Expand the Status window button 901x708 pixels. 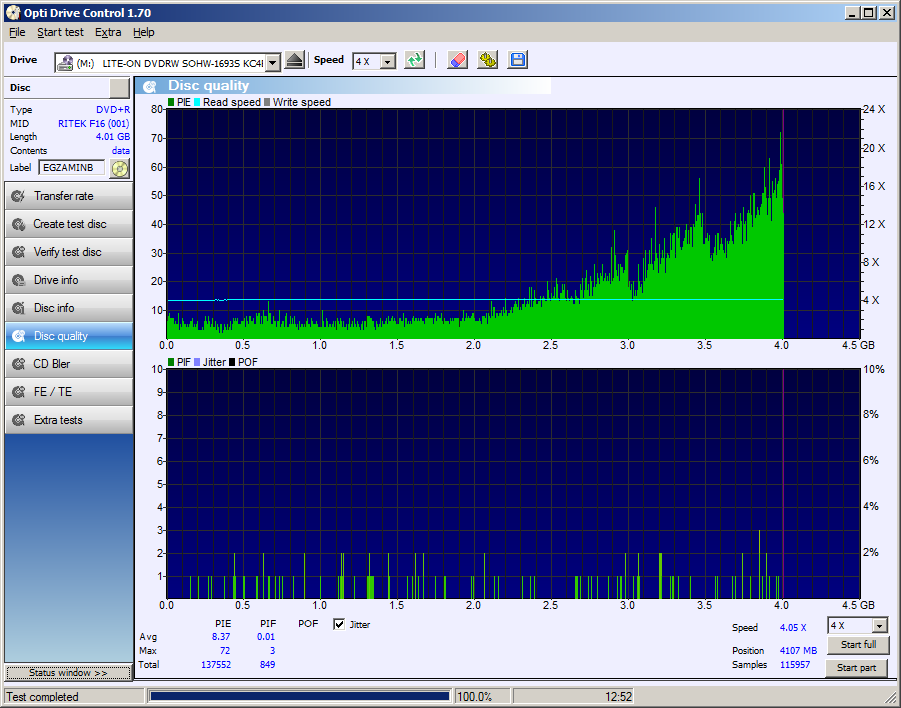pos(68,672)
